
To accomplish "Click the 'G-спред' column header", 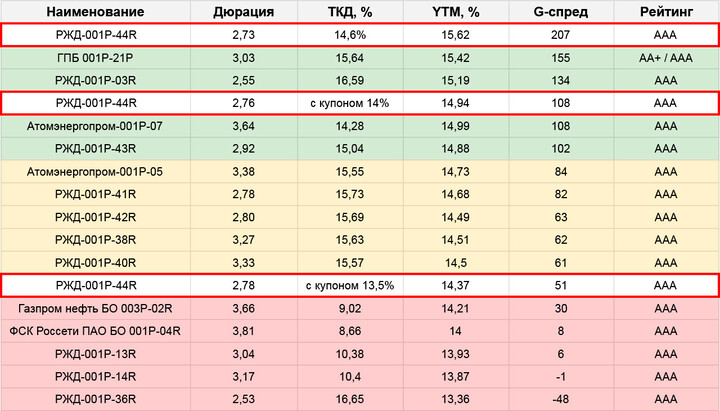I will 561,12.
